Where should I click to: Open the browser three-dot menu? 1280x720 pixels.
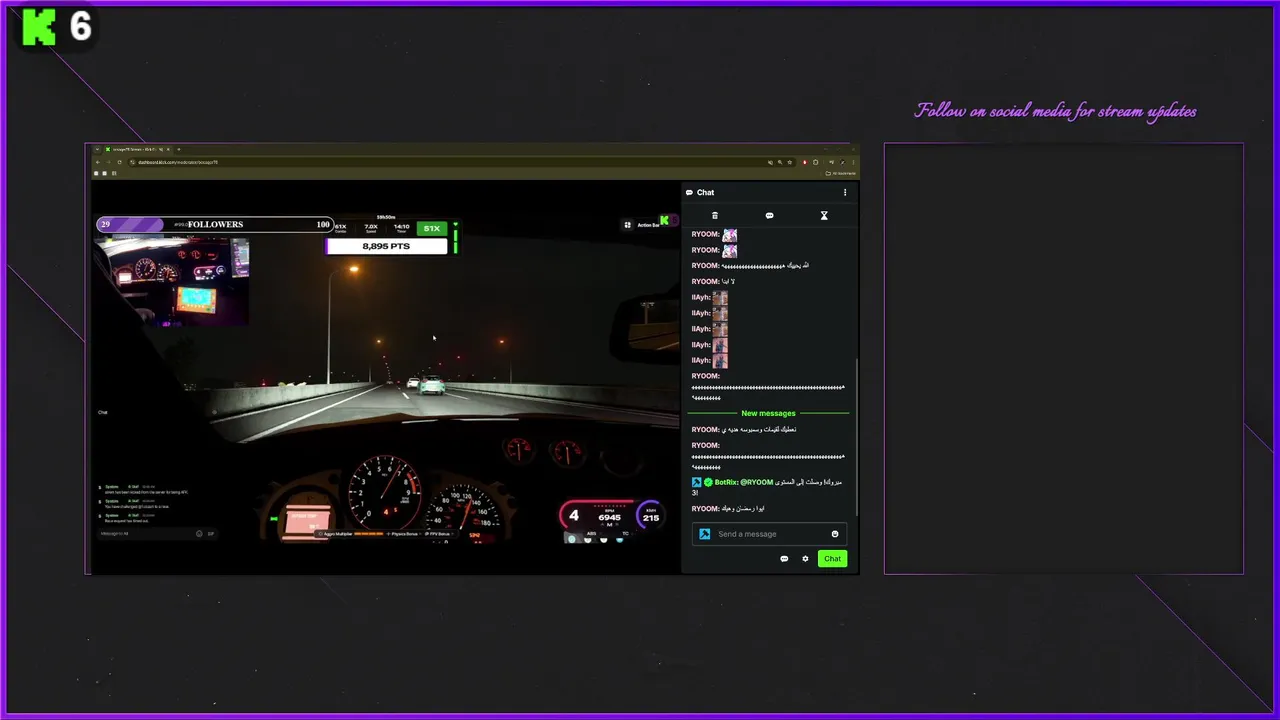[852, 162]
